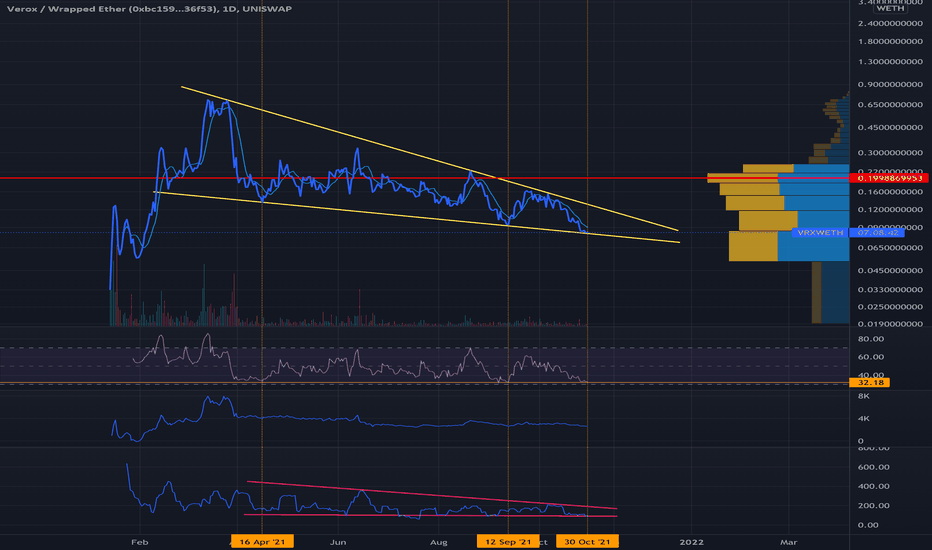Click the 60.00 level on RSI scale

pos(871,357)
